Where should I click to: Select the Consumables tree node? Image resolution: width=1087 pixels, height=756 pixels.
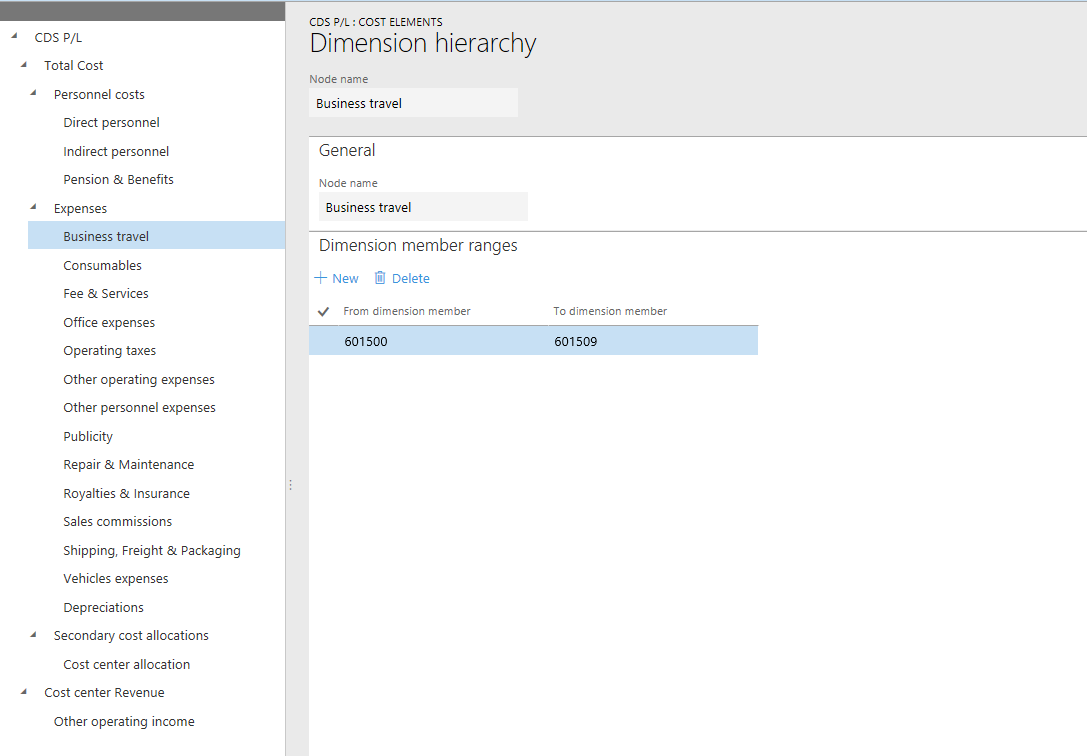click(x=104, y=264)
